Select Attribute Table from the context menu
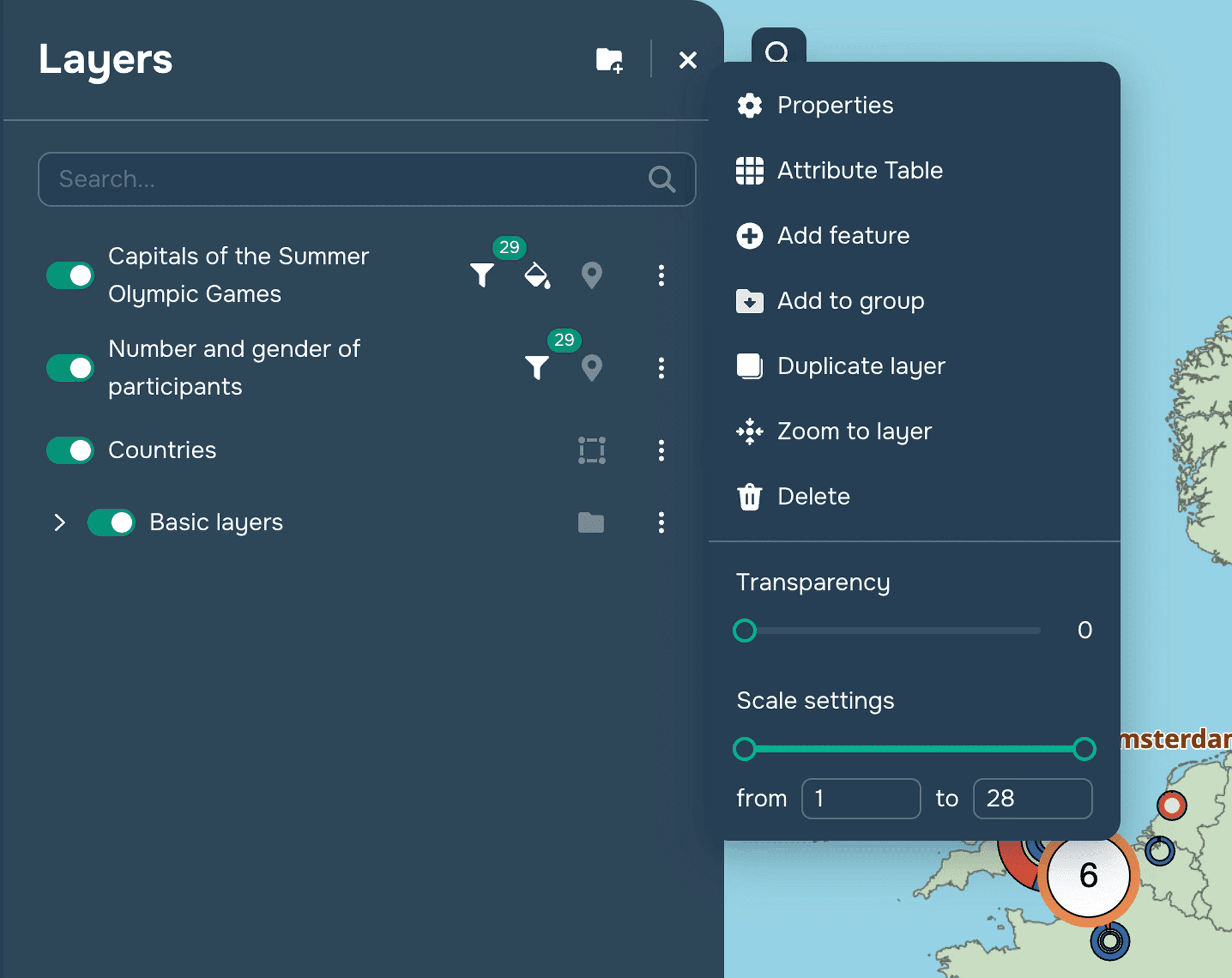The height and width of the screenshot is (978, 1232). coord(859,171)
